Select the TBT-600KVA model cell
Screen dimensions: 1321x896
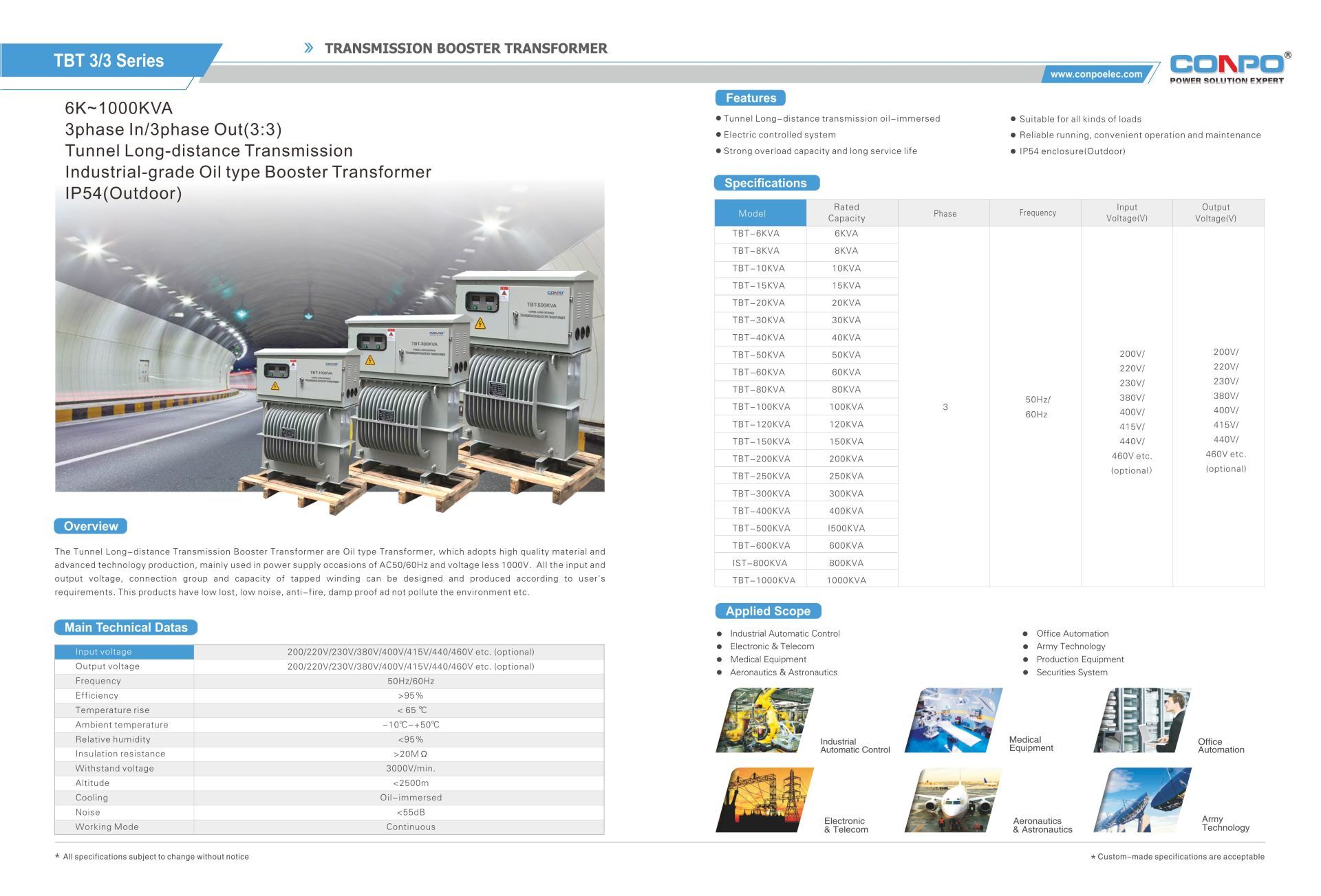click(760, 545)
